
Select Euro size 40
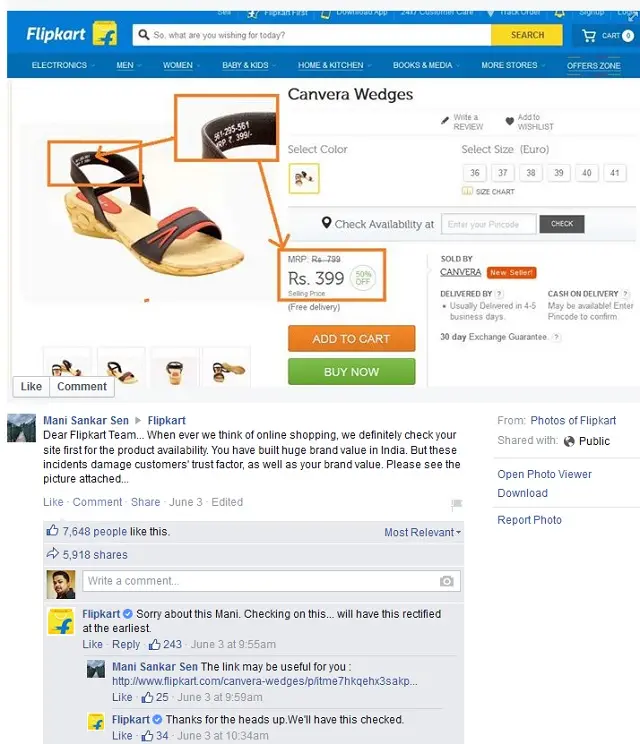tap(587, 173)
